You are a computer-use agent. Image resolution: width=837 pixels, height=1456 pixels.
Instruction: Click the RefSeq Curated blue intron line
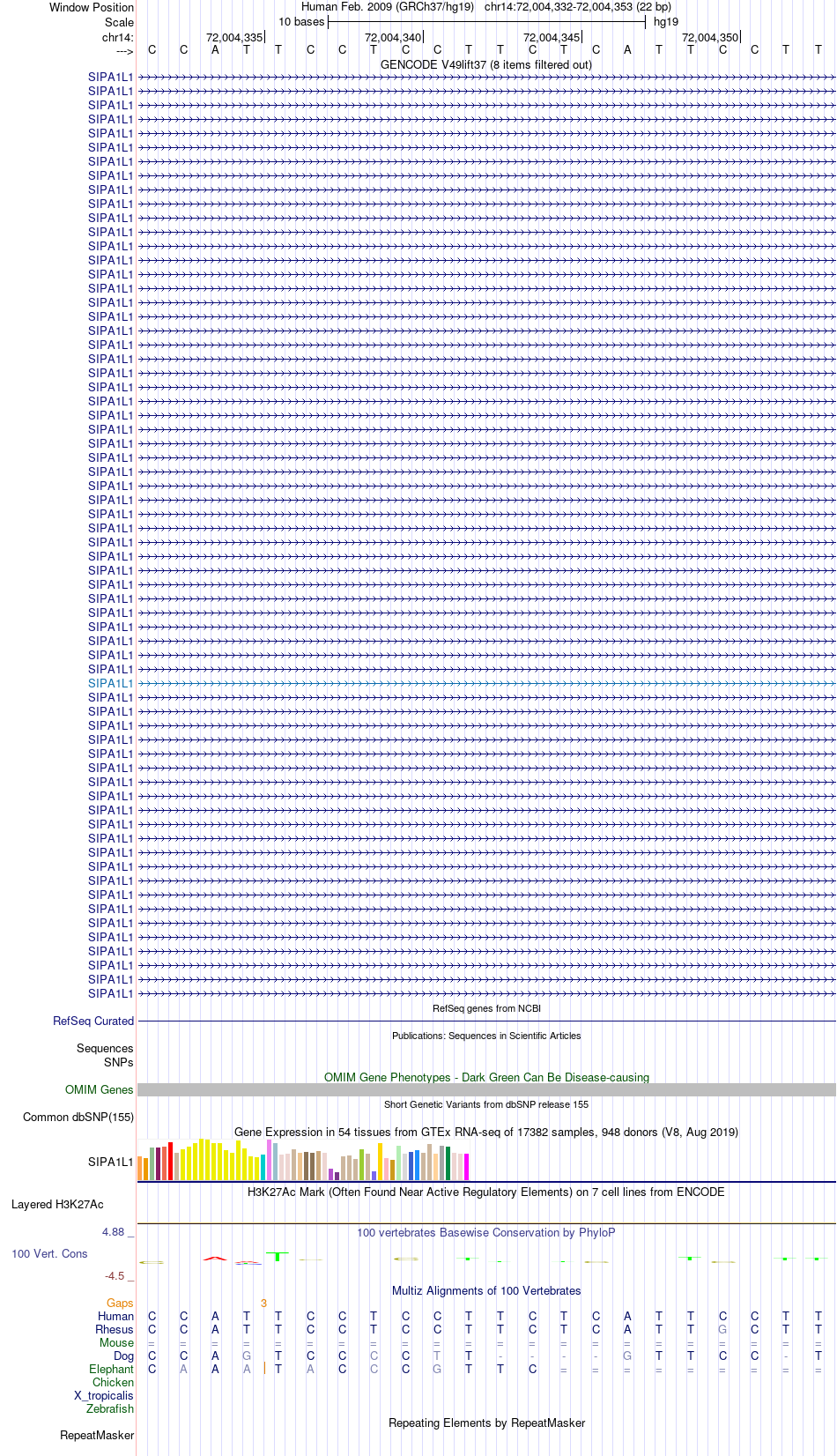point(486,1021)
